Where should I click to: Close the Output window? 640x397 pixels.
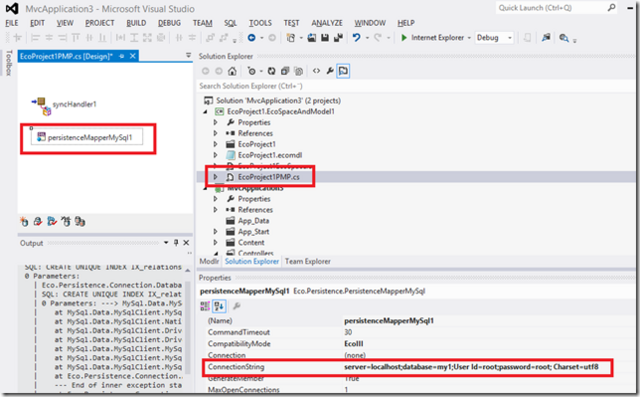[x=186, y=243]
